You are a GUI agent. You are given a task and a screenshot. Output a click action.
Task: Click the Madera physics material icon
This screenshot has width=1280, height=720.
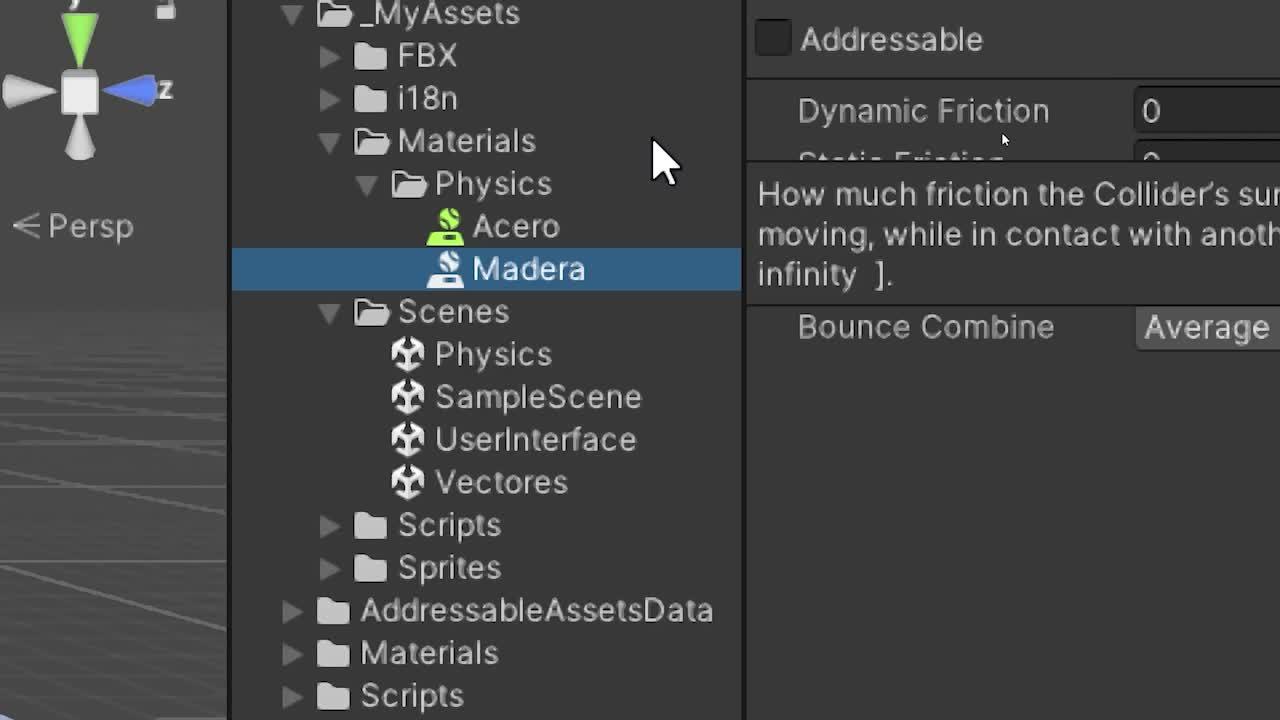[446, 269]
